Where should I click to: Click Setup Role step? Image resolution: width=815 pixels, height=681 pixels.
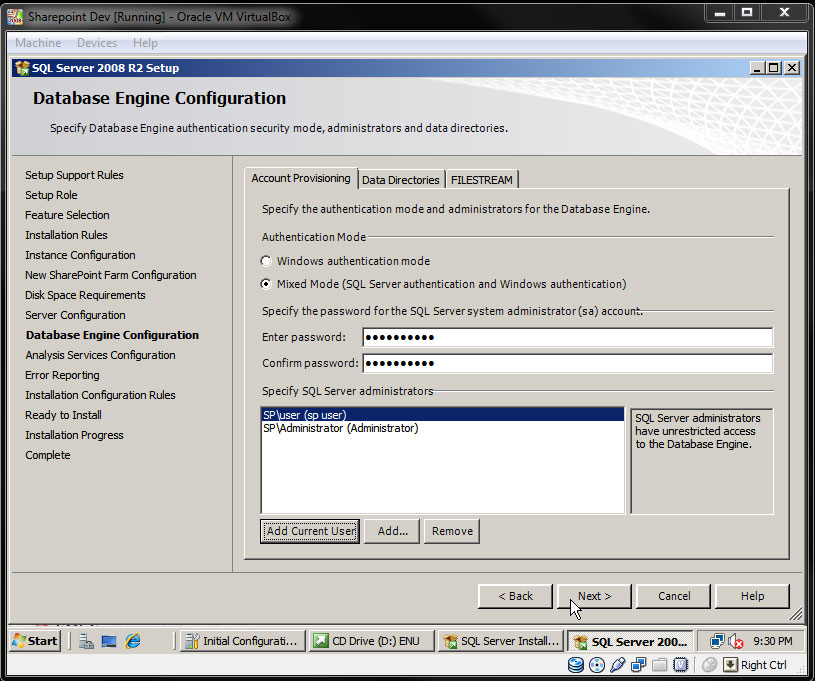click(51, 195)
